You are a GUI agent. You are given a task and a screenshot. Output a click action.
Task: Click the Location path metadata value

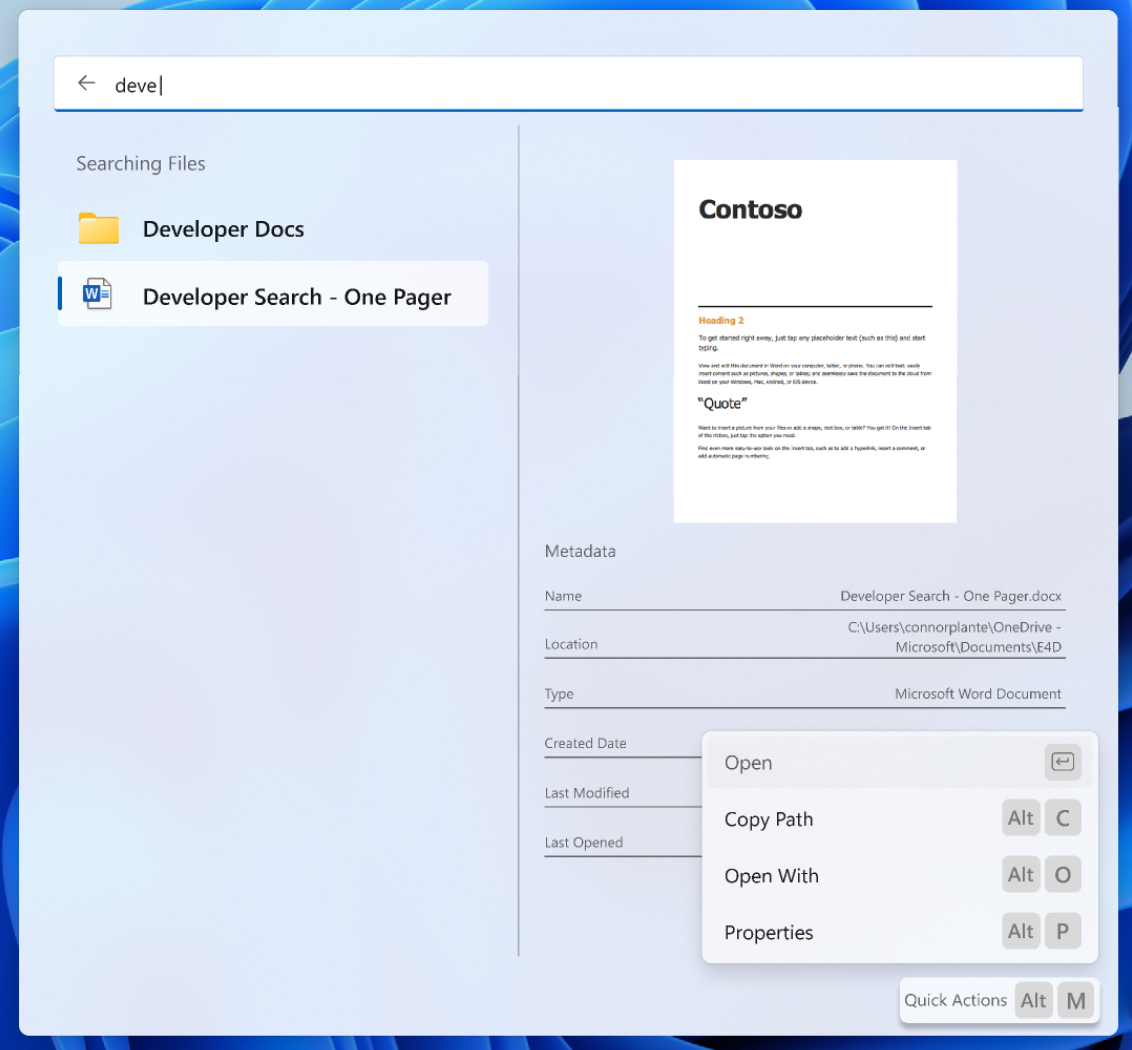[x=954, y=637]
